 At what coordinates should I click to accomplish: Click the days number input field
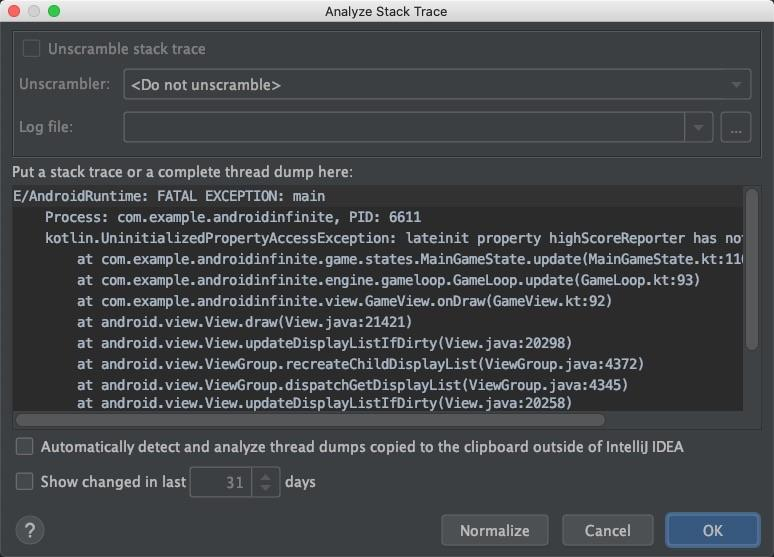click(221, 482)
